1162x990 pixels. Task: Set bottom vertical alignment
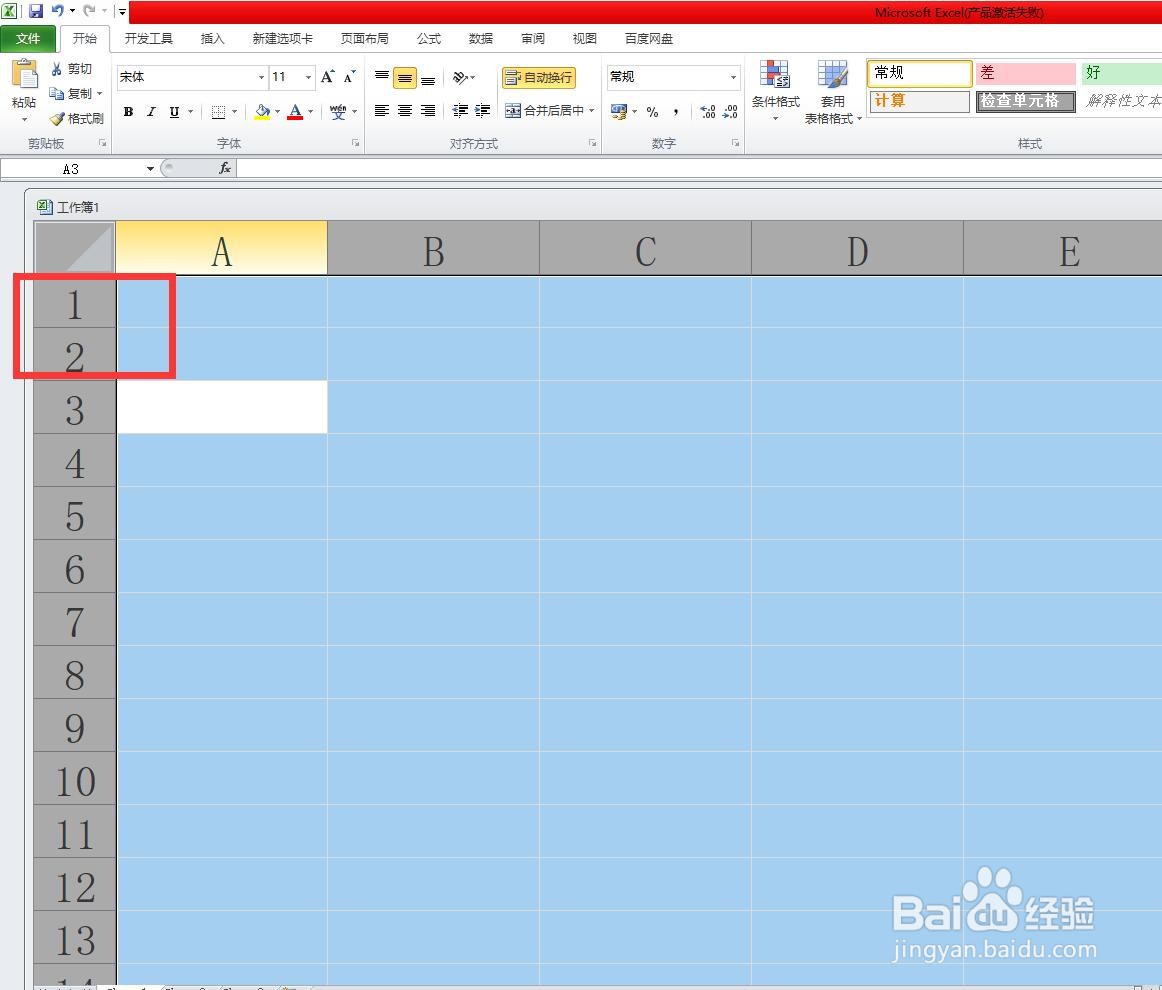click(x=428, y=79)
